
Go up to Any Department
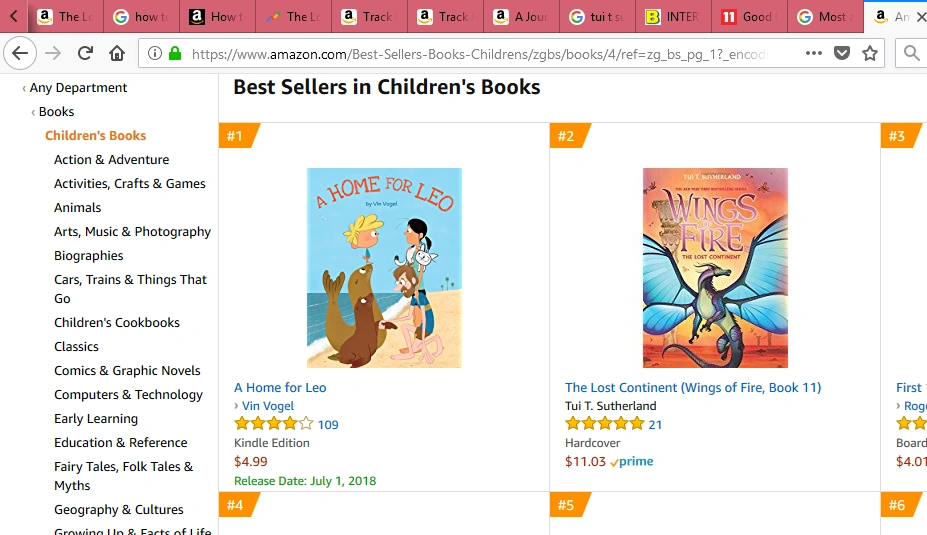78,88
